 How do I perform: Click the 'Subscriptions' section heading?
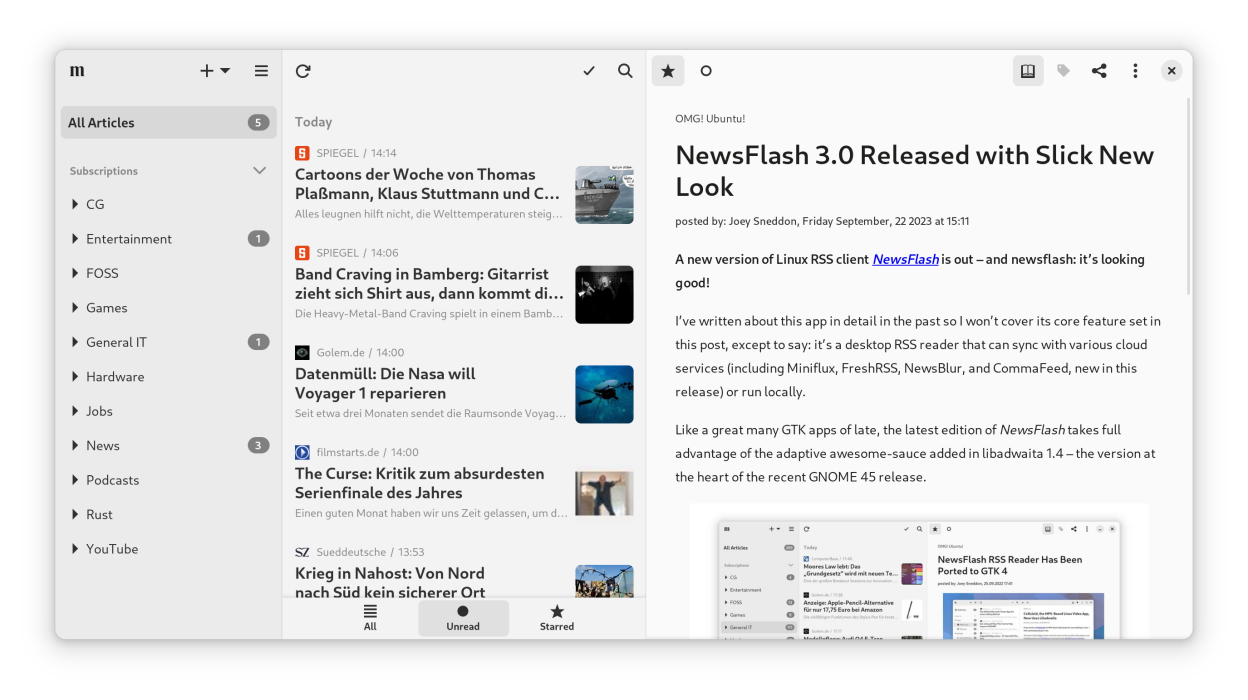[104, 171]
